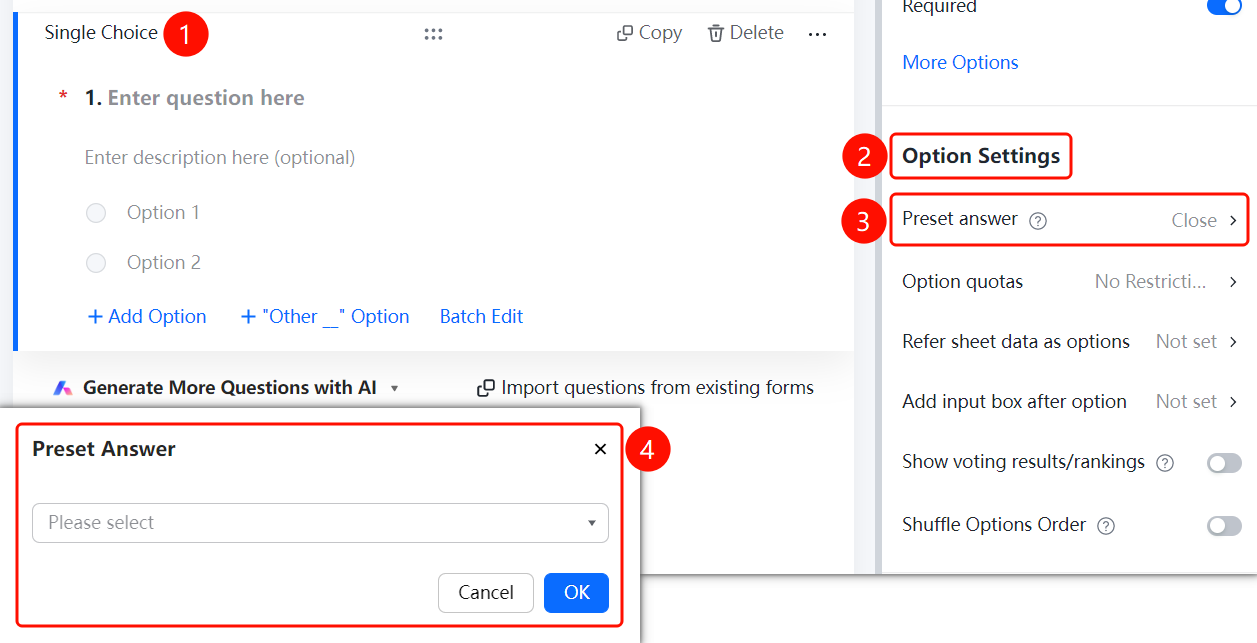The height and width of the screenshot is (643, 1257).
Task: Turn on Shuffle Options Order
Action: (x=1224, y=526)
